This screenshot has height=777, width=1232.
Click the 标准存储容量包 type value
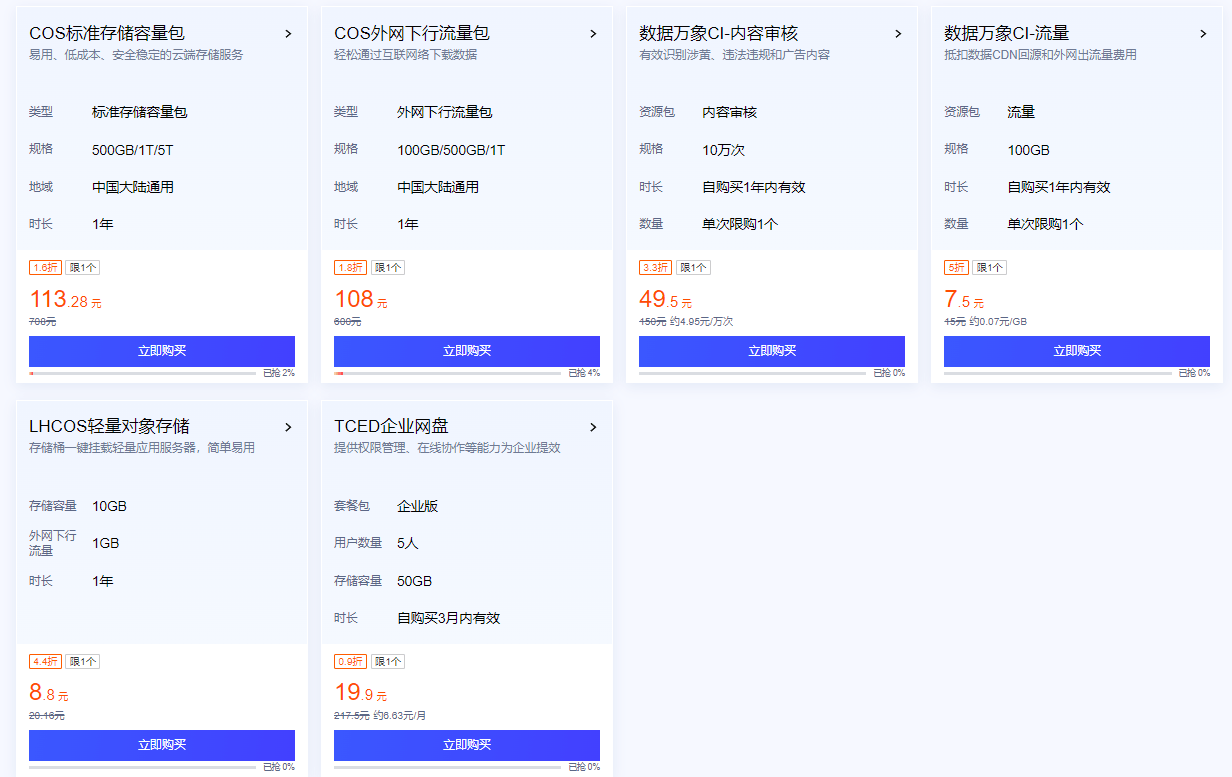coord(140,112)
